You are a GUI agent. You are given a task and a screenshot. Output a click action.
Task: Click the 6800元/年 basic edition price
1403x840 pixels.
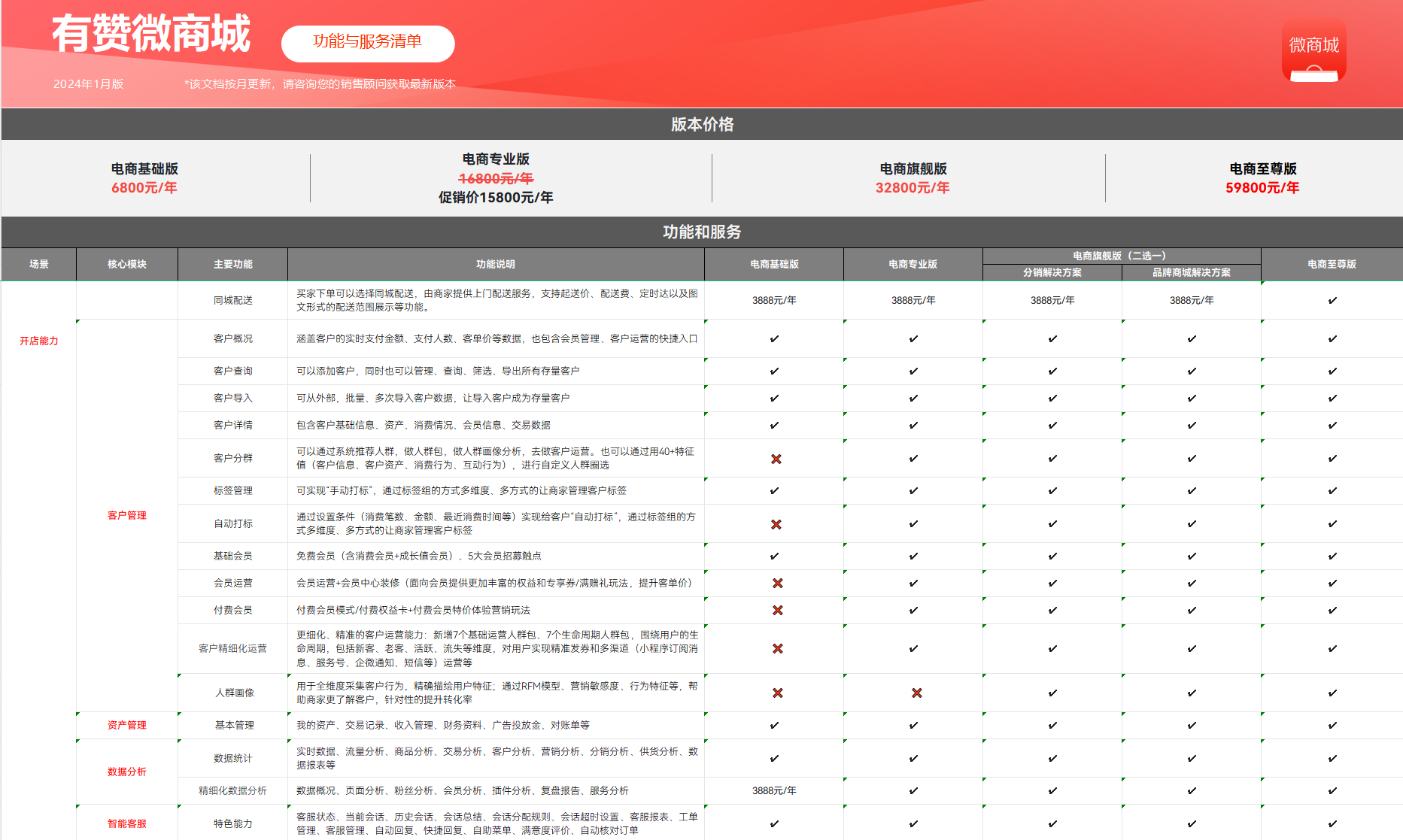pos(144,188)
